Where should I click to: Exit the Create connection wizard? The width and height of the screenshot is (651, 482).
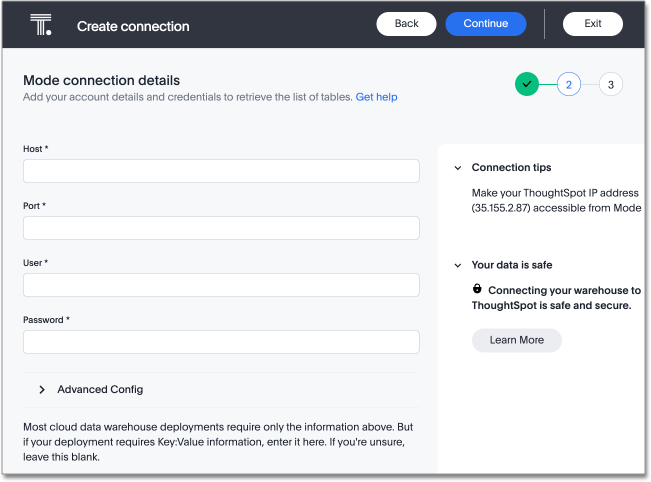(592, 24)
